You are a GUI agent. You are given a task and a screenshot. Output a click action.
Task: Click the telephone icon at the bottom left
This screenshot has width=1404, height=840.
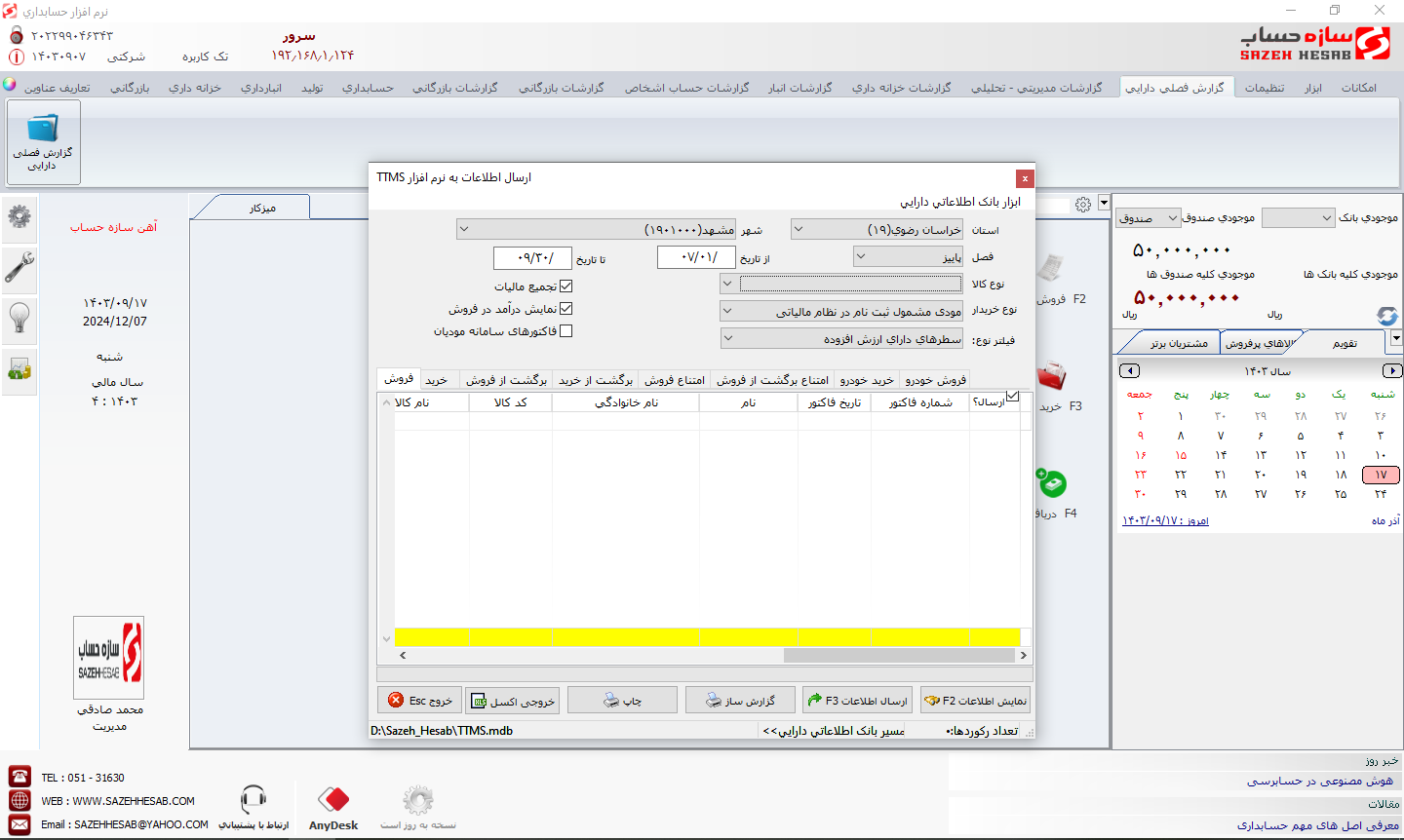[x=19, y=777]
